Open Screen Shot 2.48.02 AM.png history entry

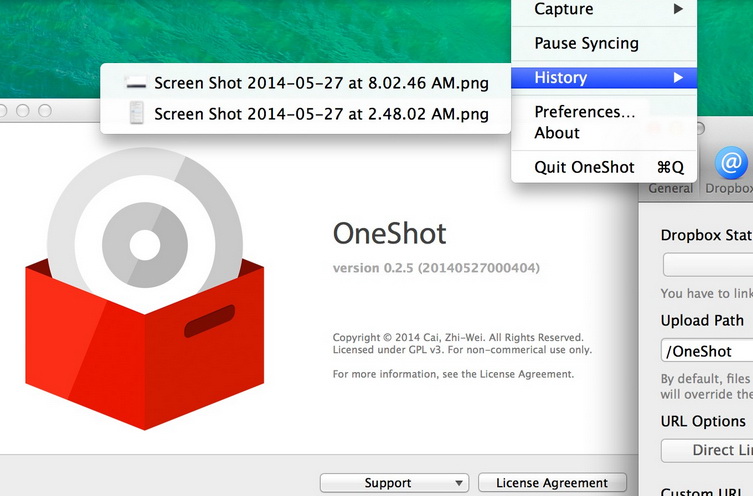305,114
